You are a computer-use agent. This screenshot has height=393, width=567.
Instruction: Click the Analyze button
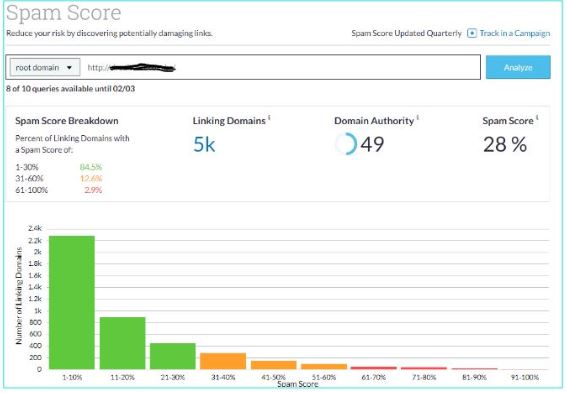coord(518,67)
